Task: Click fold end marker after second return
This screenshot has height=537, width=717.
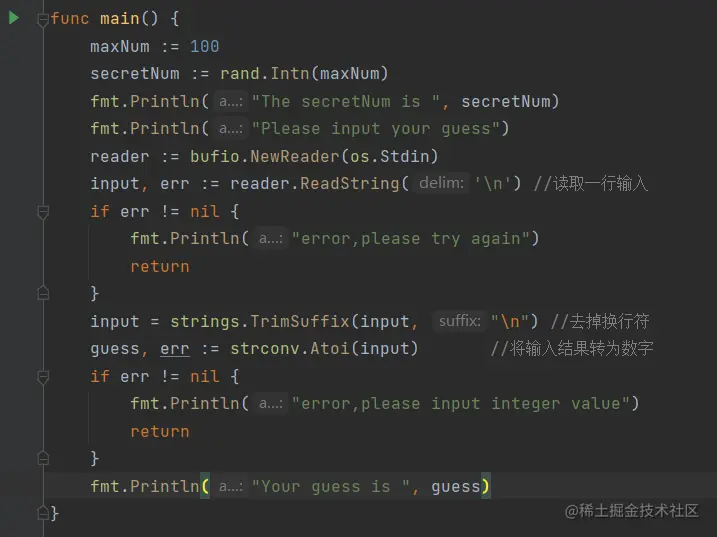Action: point(43,458)
